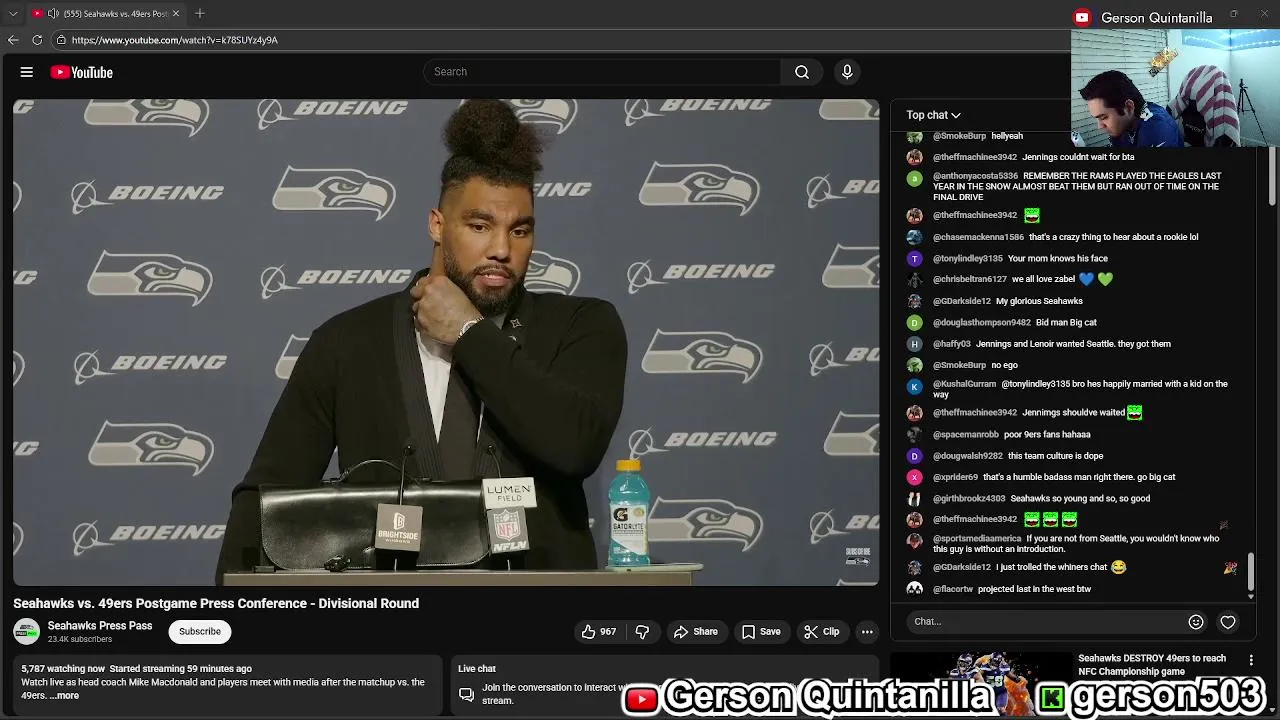Viewport: 1280px width, 720px height.
Task: Open a new browser tab
Action: pyautogui.click(x=200, y=13)
